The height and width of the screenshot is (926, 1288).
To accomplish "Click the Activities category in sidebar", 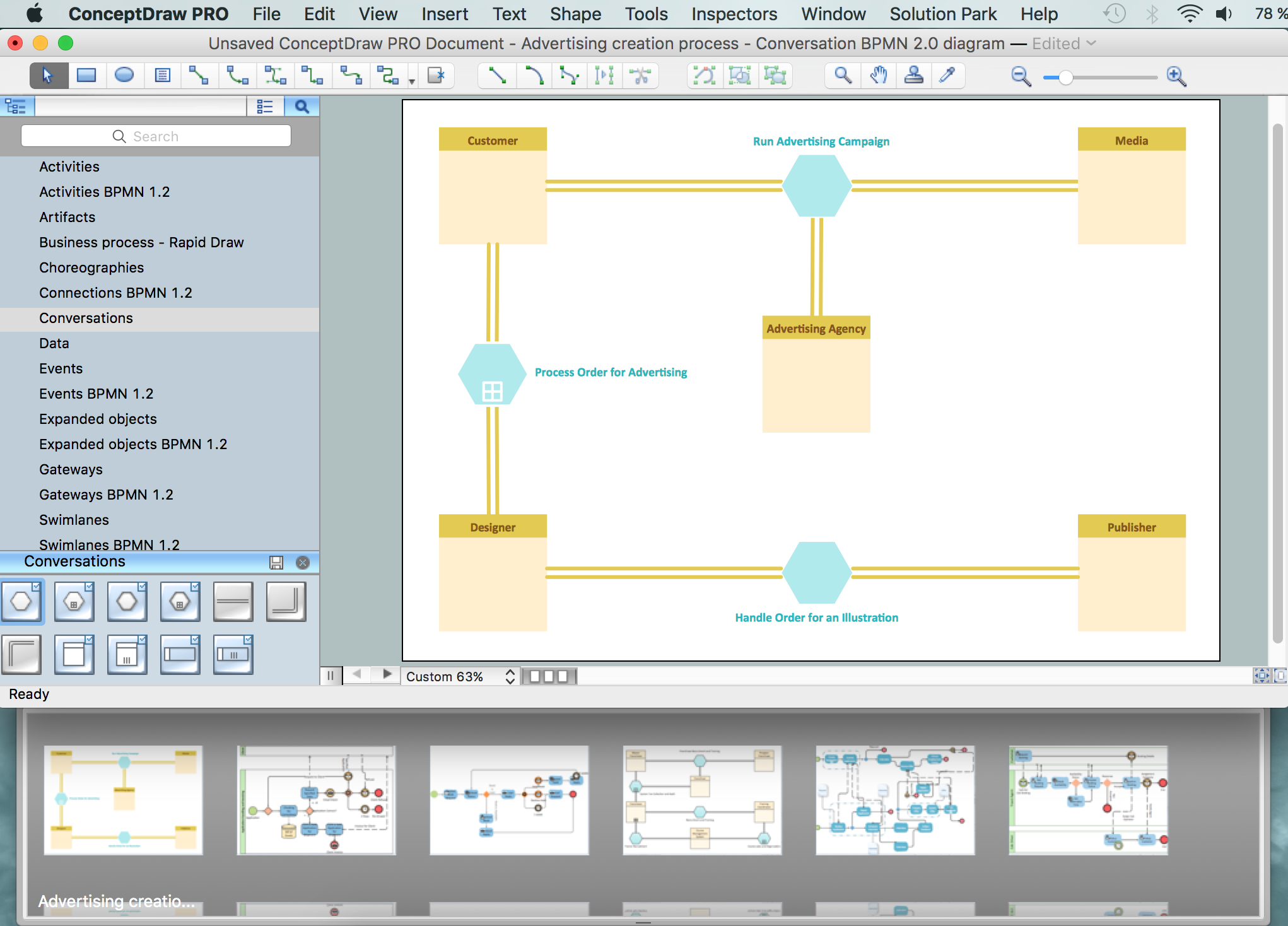I will 69,166.
